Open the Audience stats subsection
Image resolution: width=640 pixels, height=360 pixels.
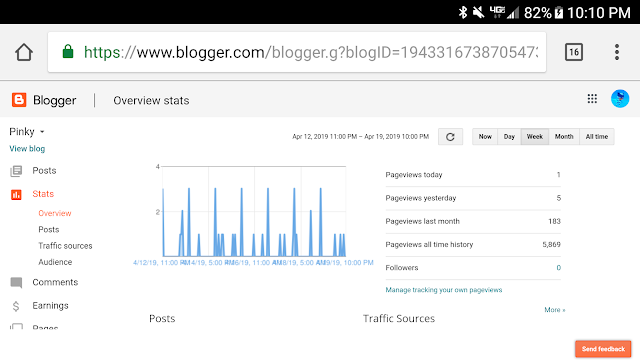click(x=55, y=262)
